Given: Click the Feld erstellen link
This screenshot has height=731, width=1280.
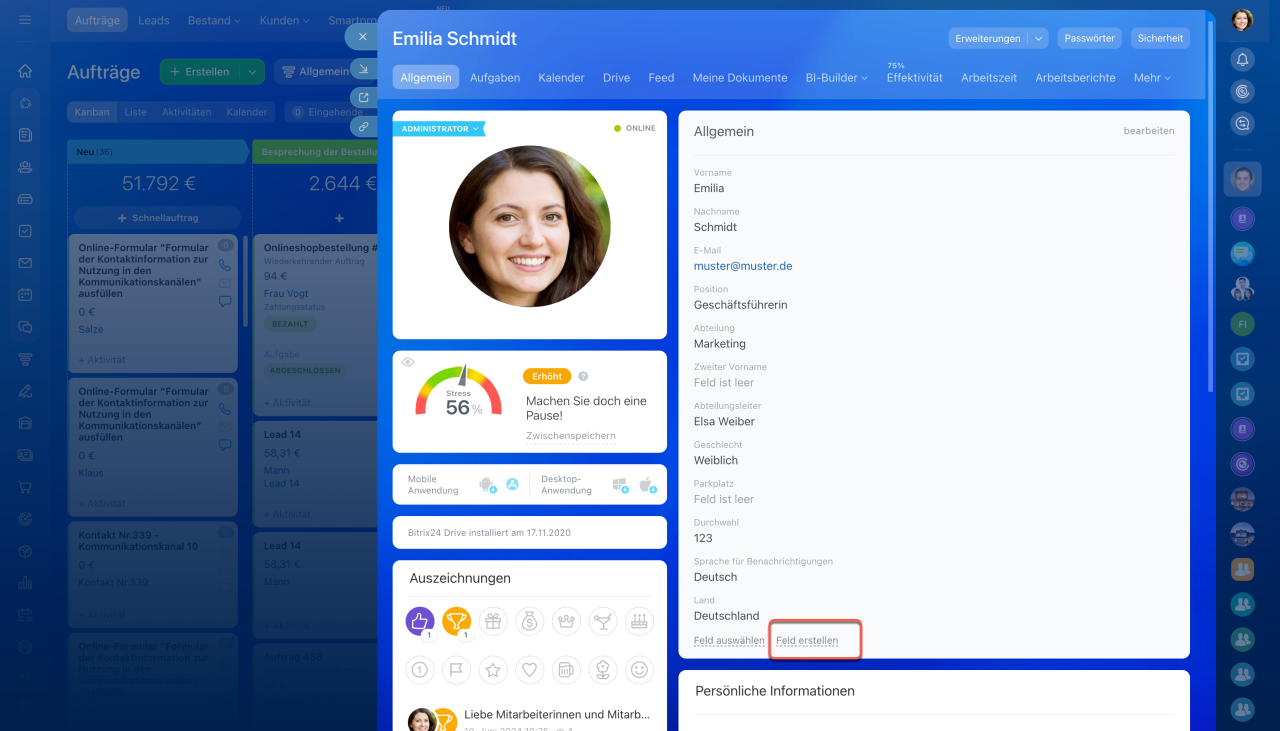Looking at the screenshot, I should pyautogui.click(x=807, y=640).
